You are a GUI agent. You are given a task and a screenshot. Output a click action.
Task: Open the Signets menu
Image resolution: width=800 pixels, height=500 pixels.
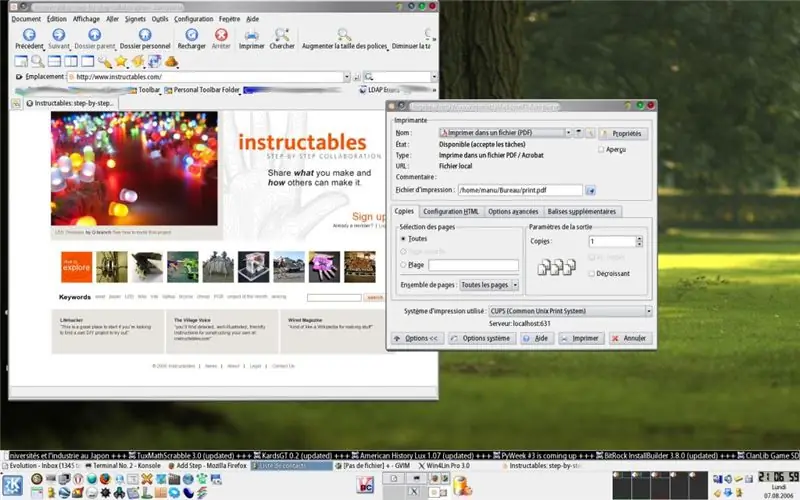[135, 19]
